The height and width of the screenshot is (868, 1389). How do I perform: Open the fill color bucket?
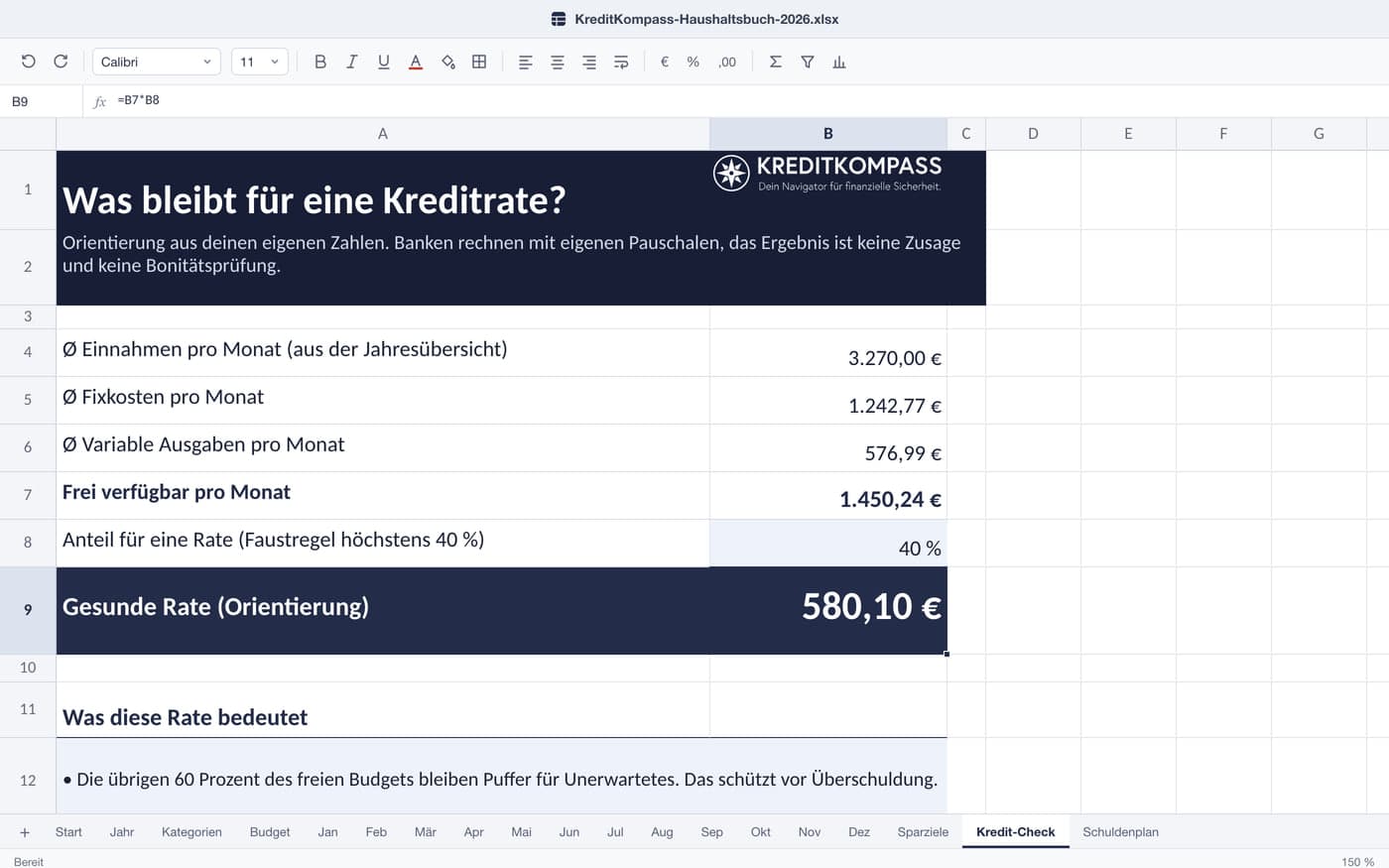pos(447,62)
